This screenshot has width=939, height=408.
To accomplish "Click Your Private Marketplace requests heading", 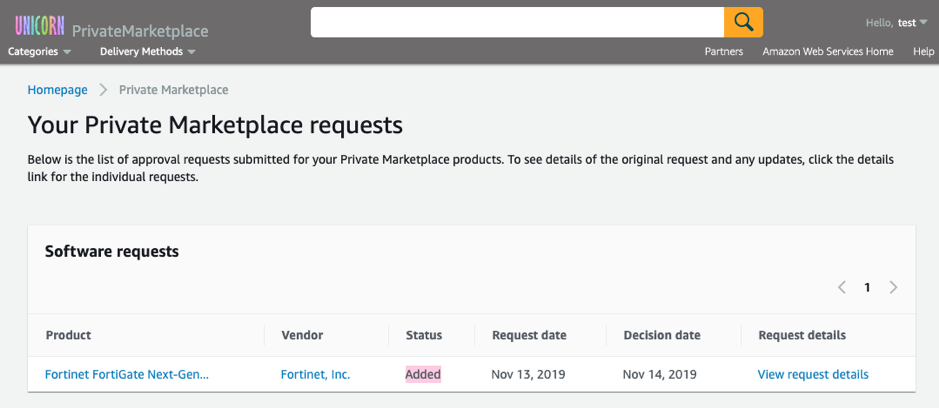I will click(215, 125).
